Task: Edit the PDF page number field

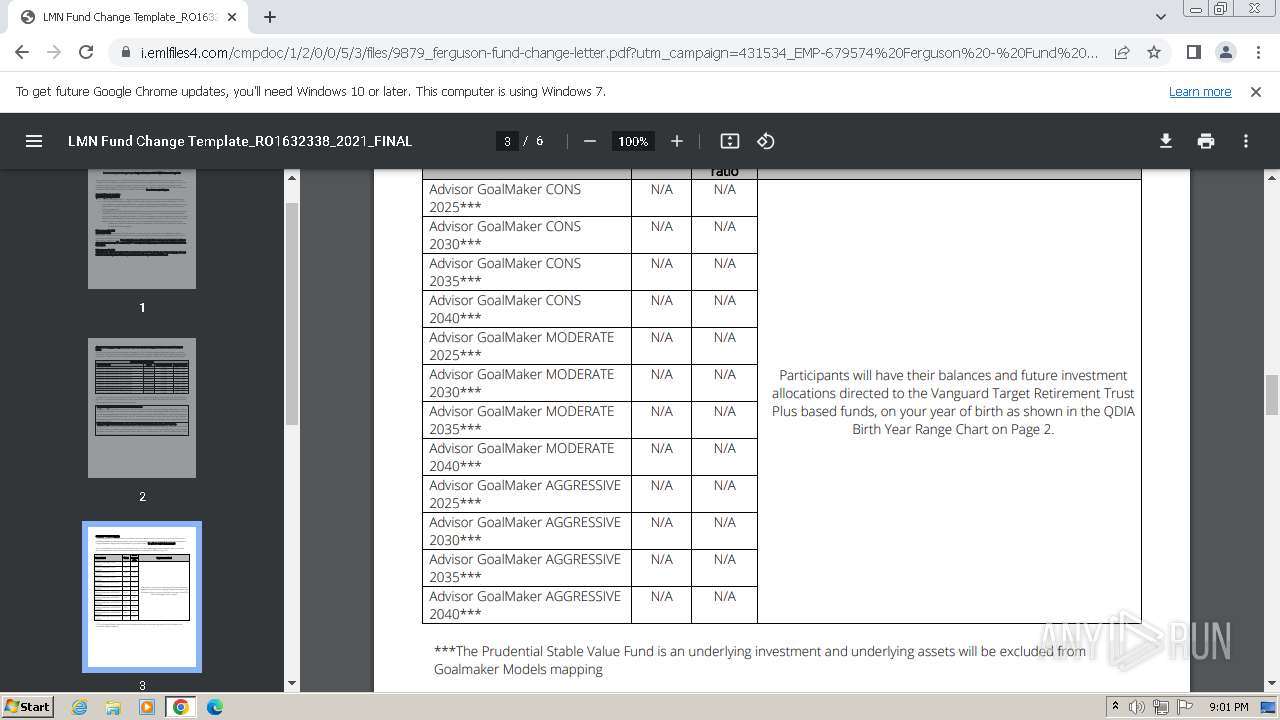Action: (x=507, y=141)
